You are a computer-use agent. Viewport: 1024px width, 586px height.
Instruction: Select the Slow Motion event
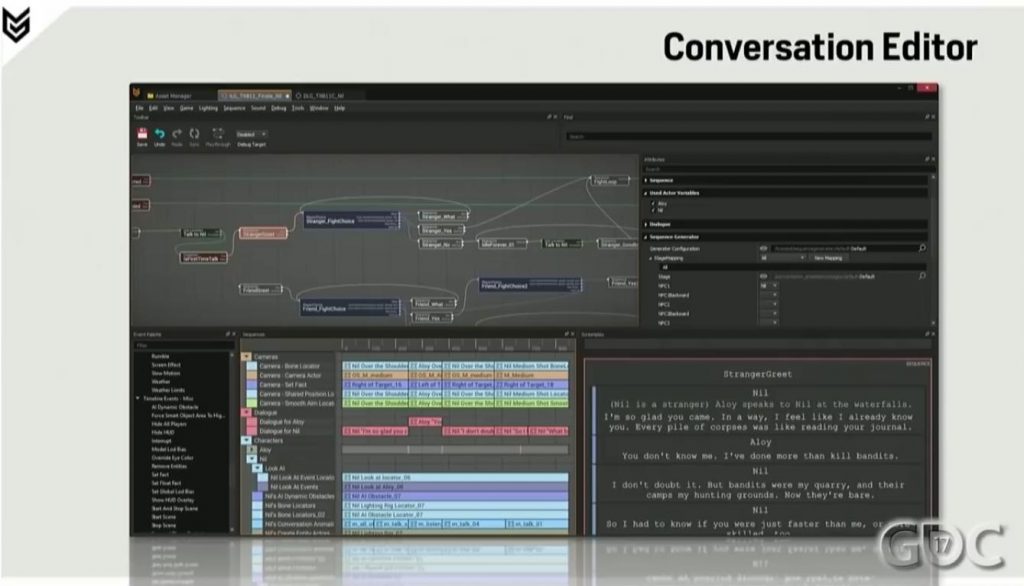click(x=166, y=373)
